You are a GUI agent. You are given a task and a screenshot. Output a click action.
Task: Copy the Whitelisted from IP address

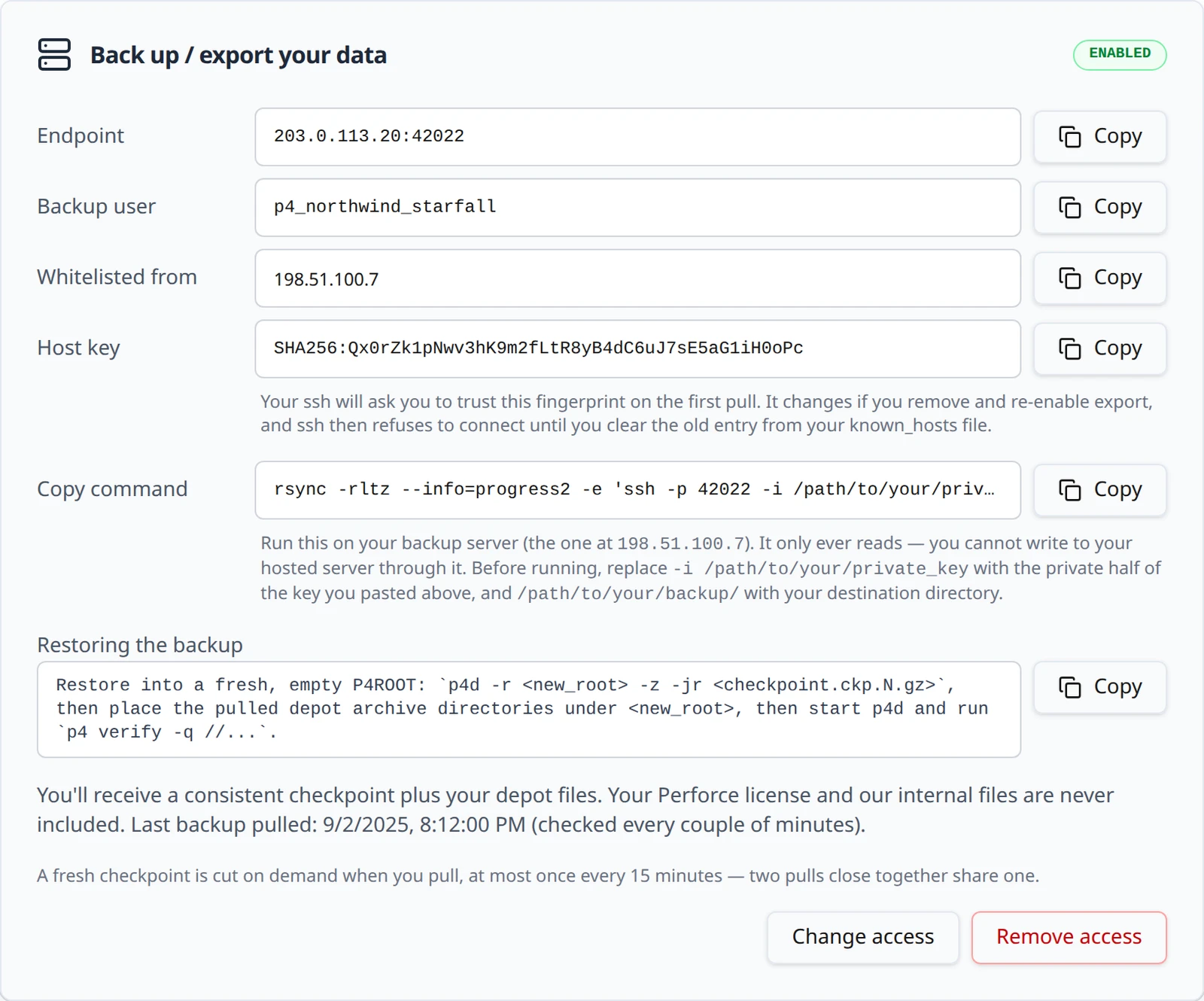click(x=1099, y=278)
